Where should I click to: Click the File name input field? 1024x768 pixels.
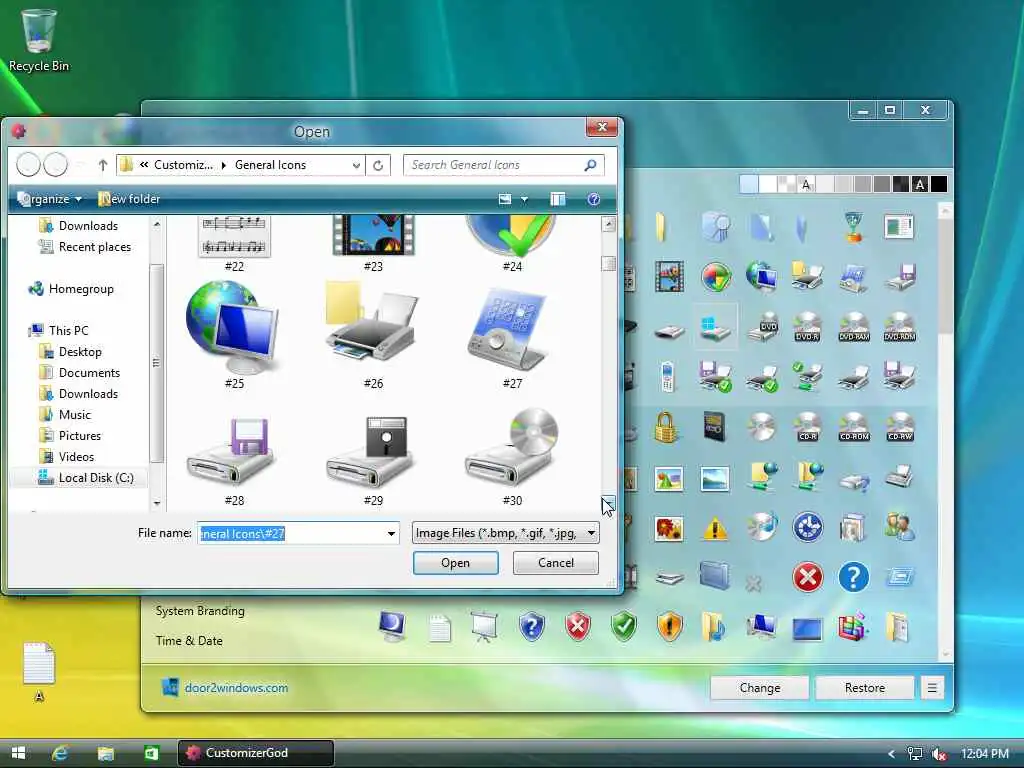click(291, 534)
